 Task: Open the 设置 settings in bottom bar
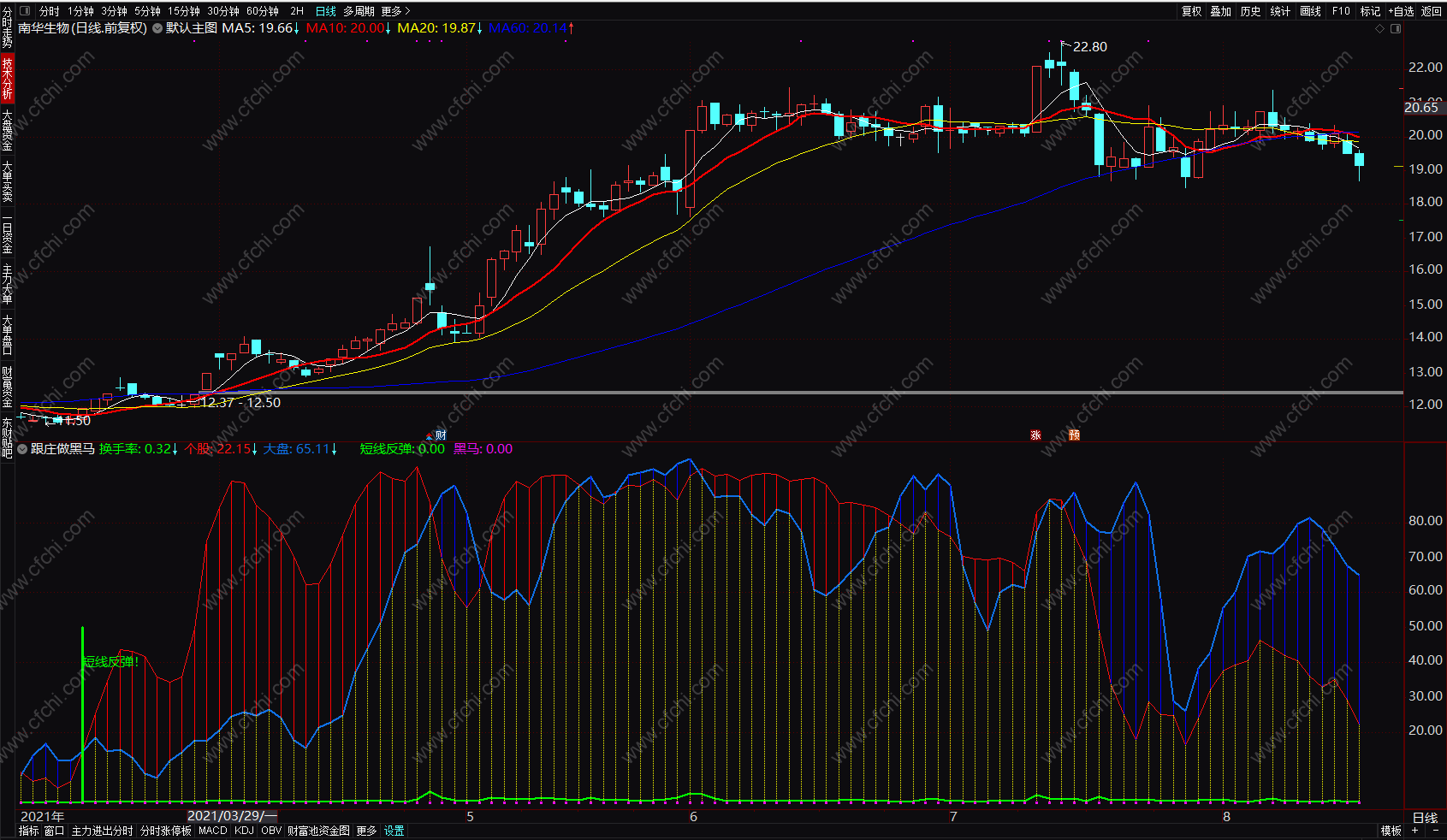pos(394,831)
